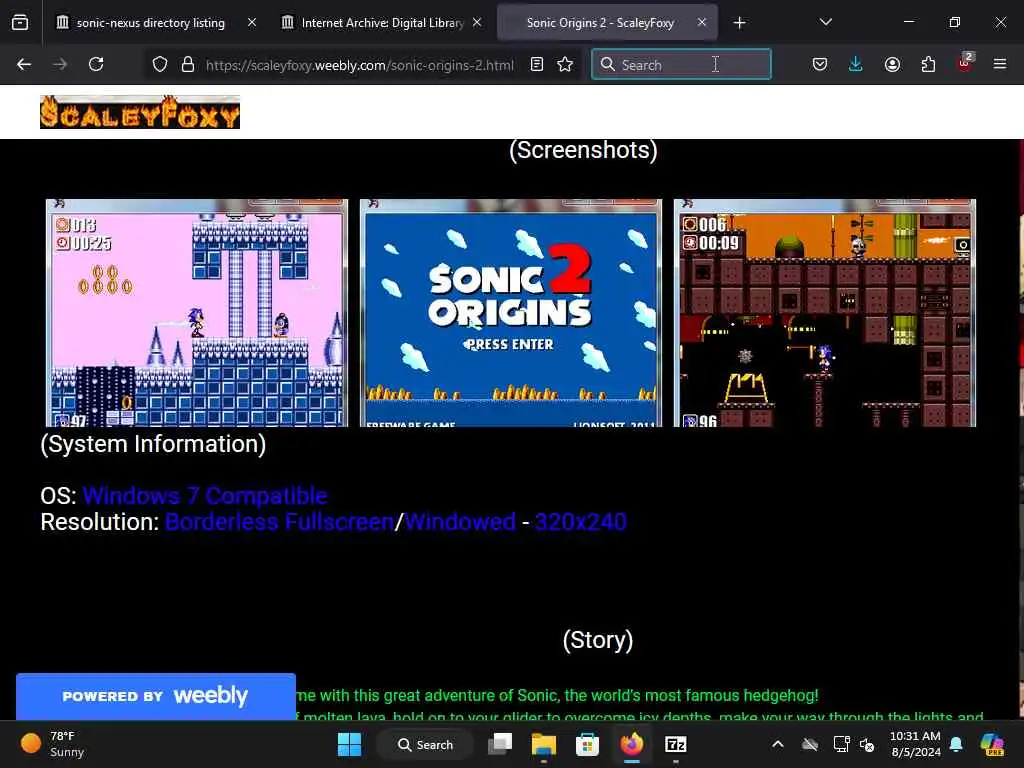Open a new tab

point(739,23)
